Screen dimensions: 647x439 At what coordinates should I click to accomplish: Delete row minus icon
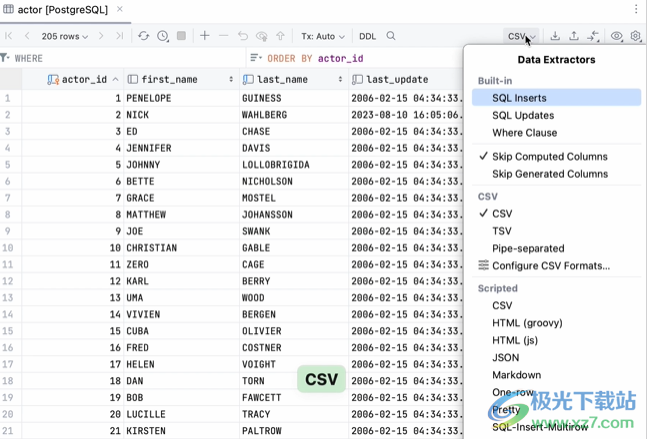point(223,36)
